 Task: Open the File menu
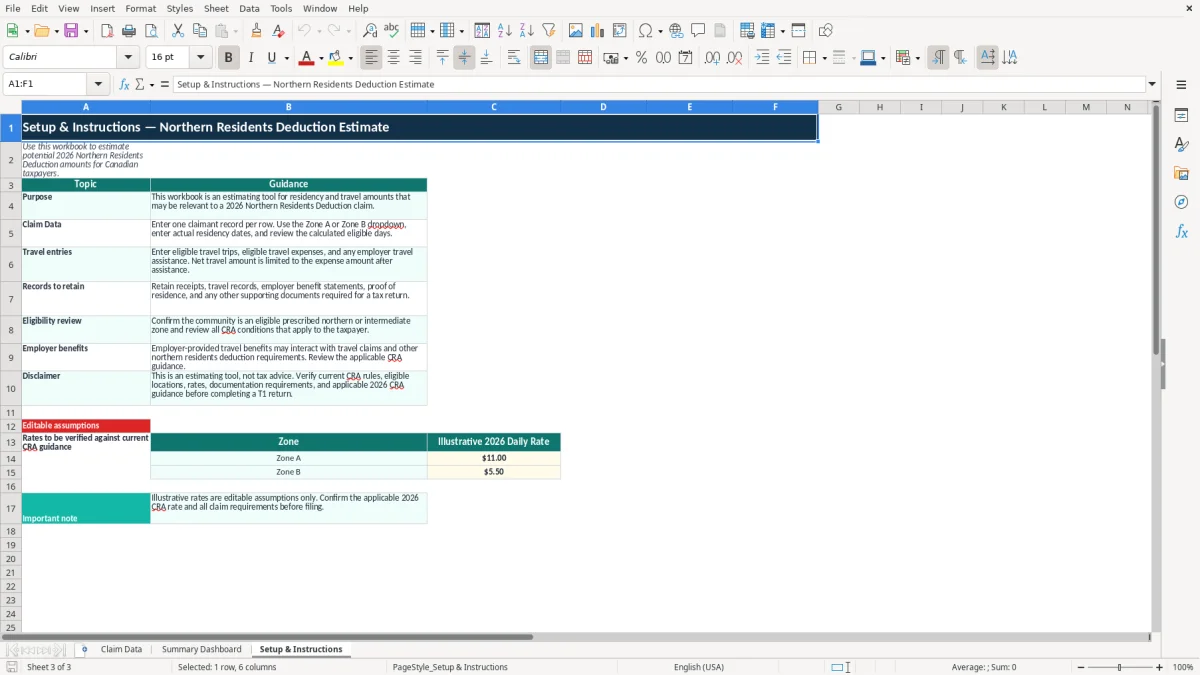point(12,8)
